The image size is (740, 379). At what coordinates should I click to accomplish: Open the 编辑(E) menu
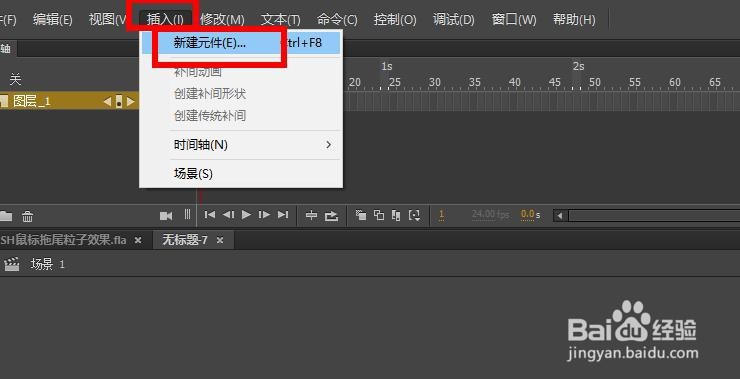point(52,20)
